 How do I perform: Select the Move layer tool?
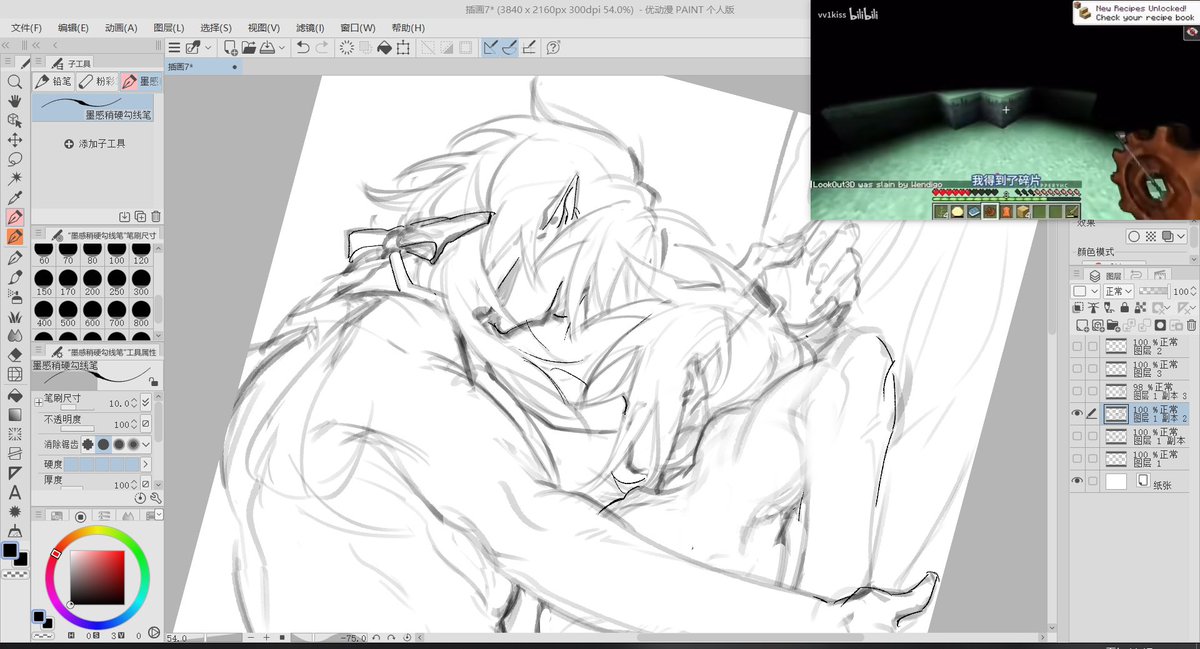(x=15, y=140)
